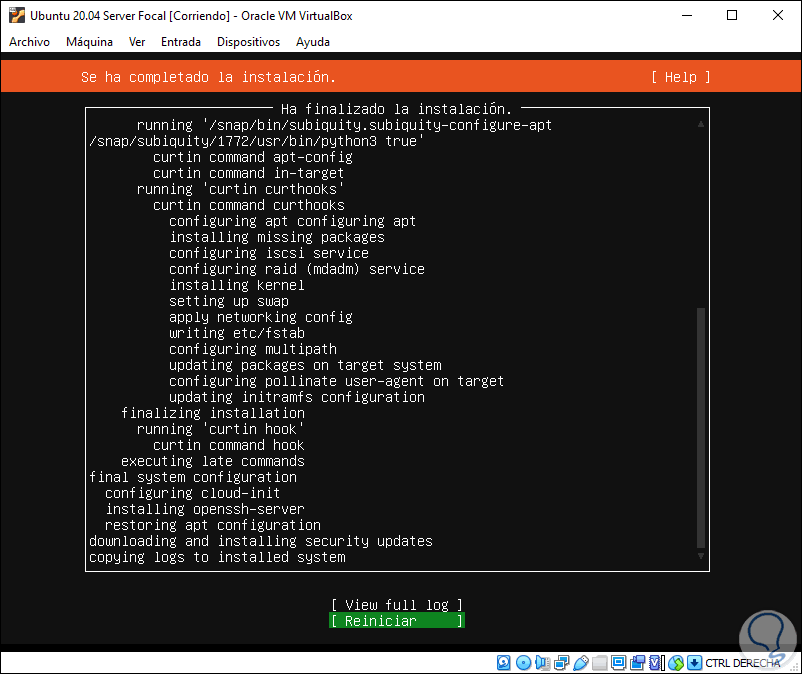This screenshot has height=674, width=802.
Task: Open the Entrada menu
Action: 181,42
